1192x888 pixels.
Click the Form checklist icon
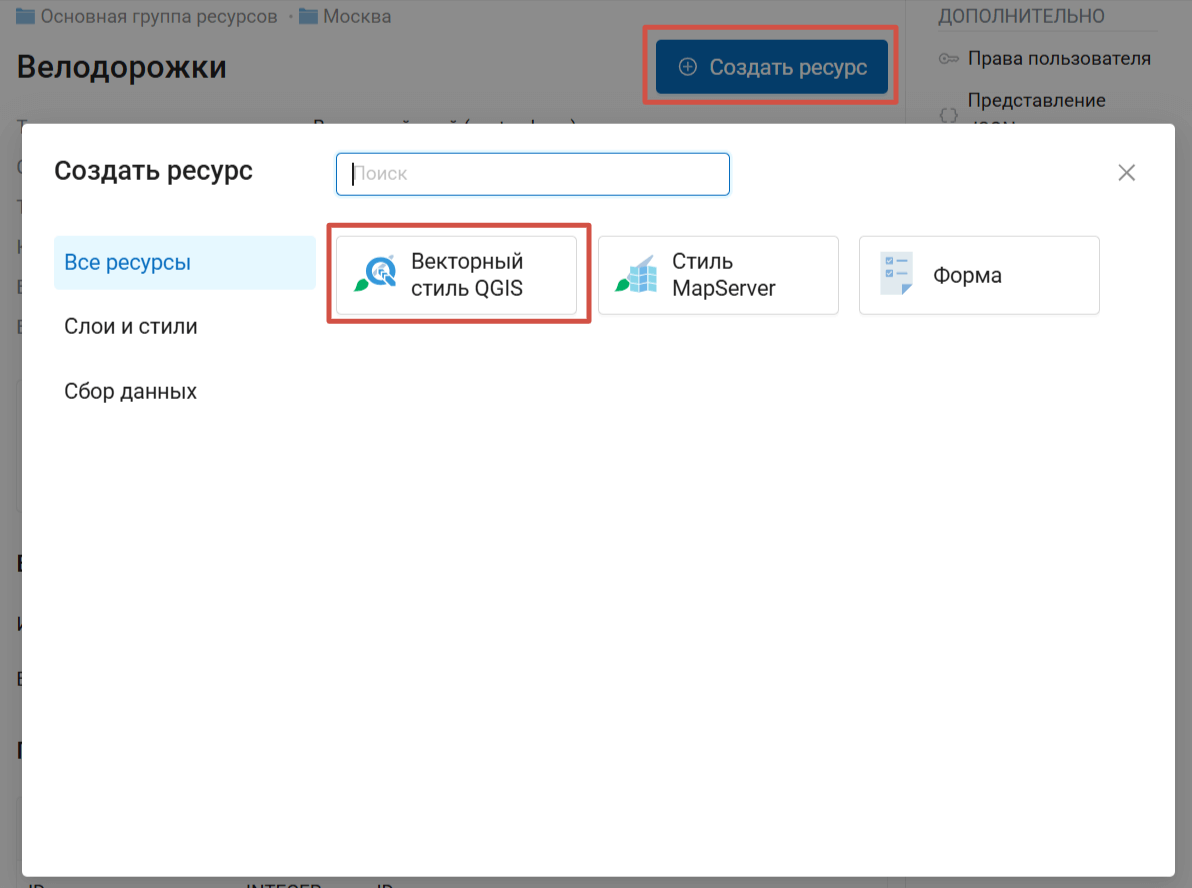tap(896, 275)
